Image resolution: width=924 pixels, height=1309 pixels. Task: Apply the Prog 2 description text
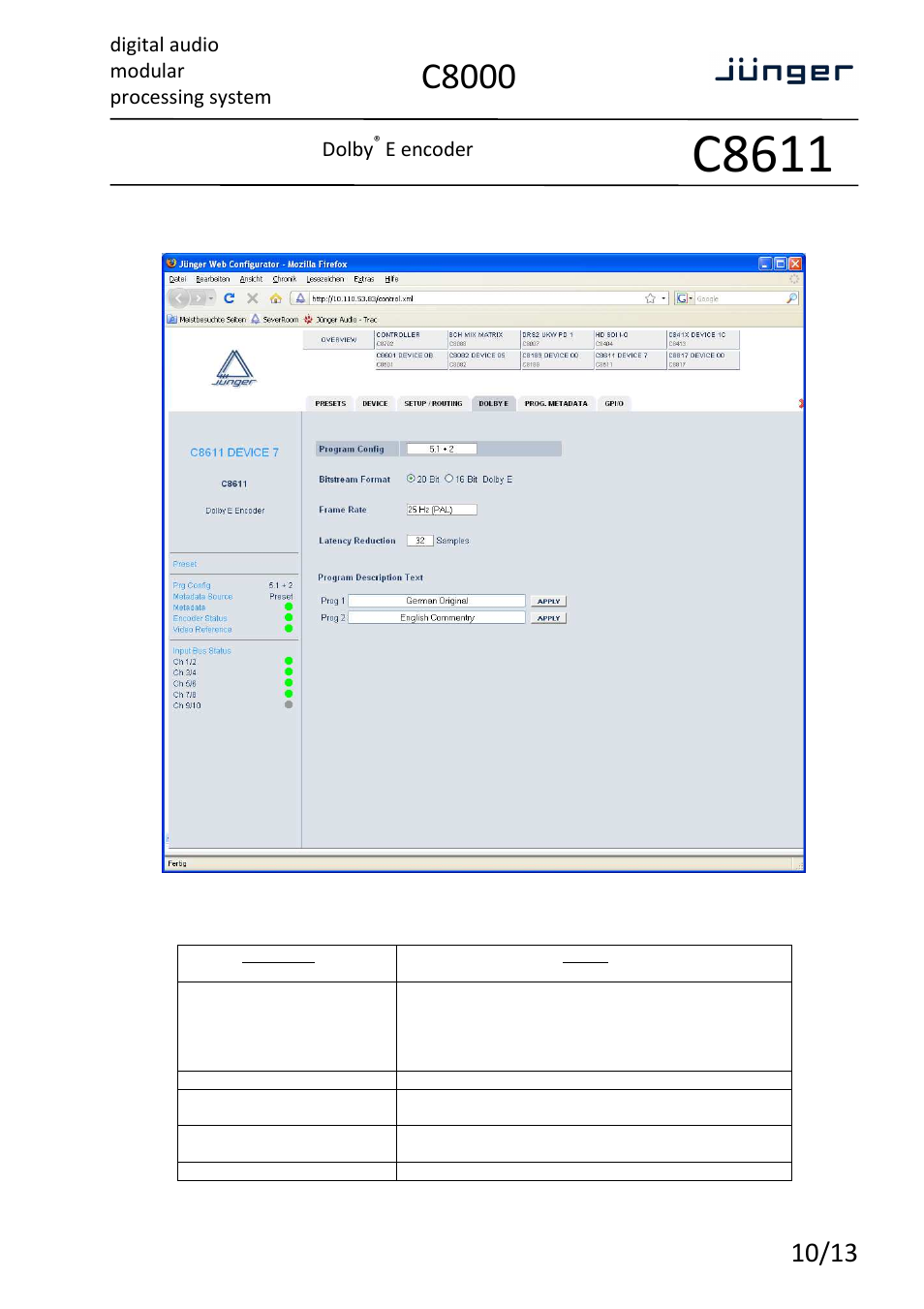click(x=549, y=618)
